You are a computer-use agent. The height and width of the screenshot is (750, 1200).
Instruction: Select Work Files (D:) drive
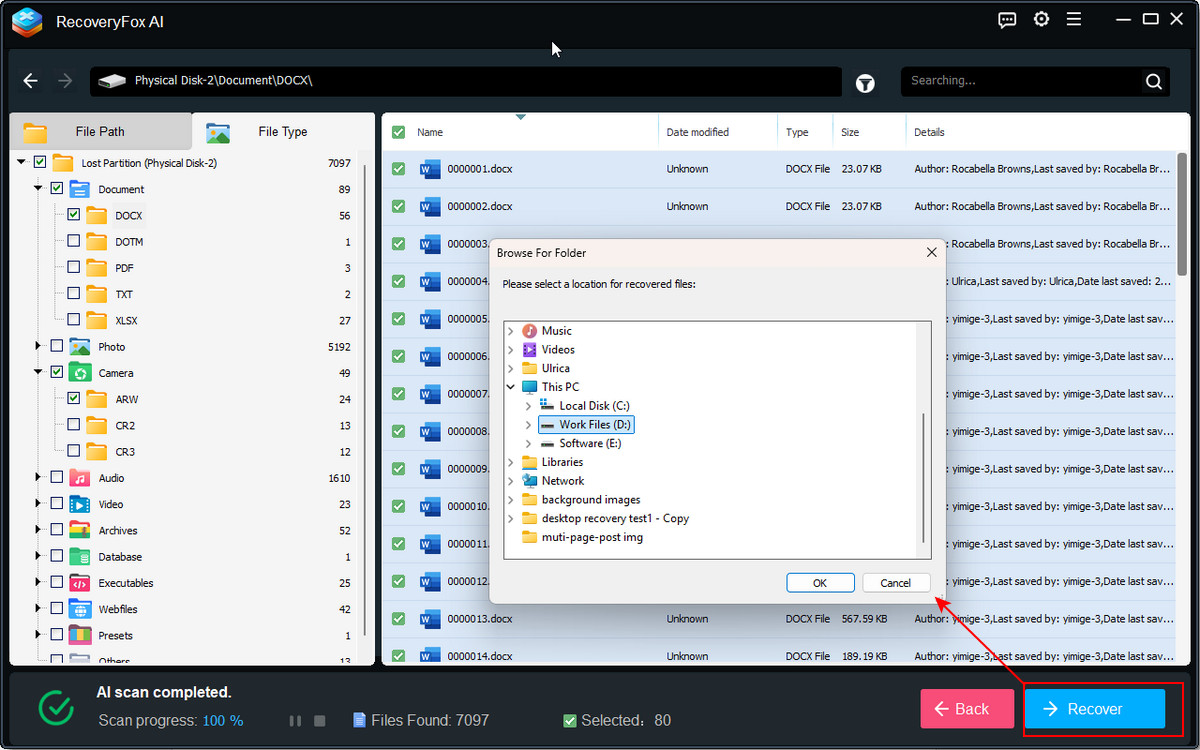[586, 425]
